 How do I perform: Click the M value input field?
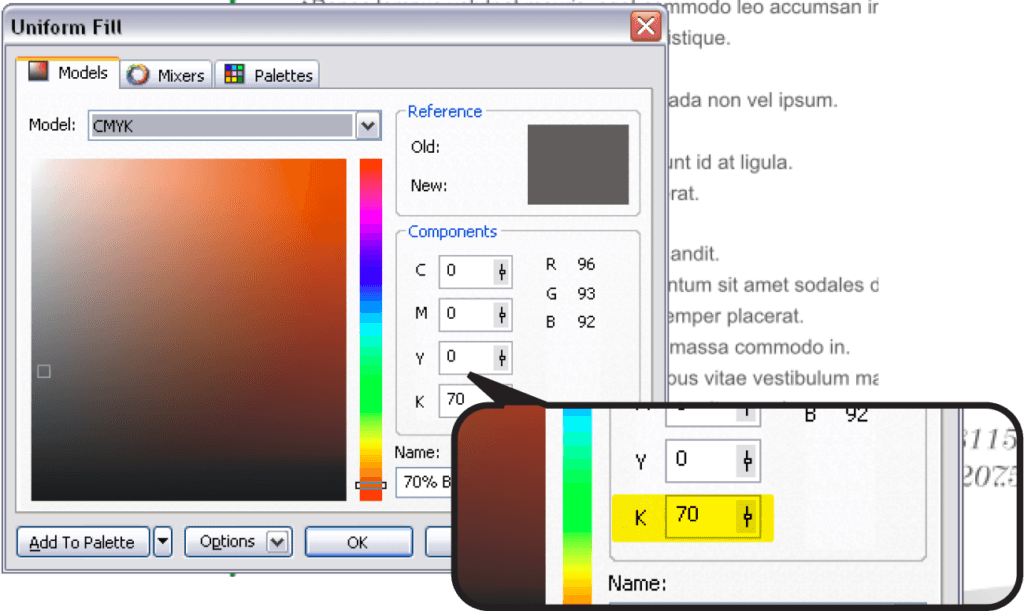click(x=465, y=314)
